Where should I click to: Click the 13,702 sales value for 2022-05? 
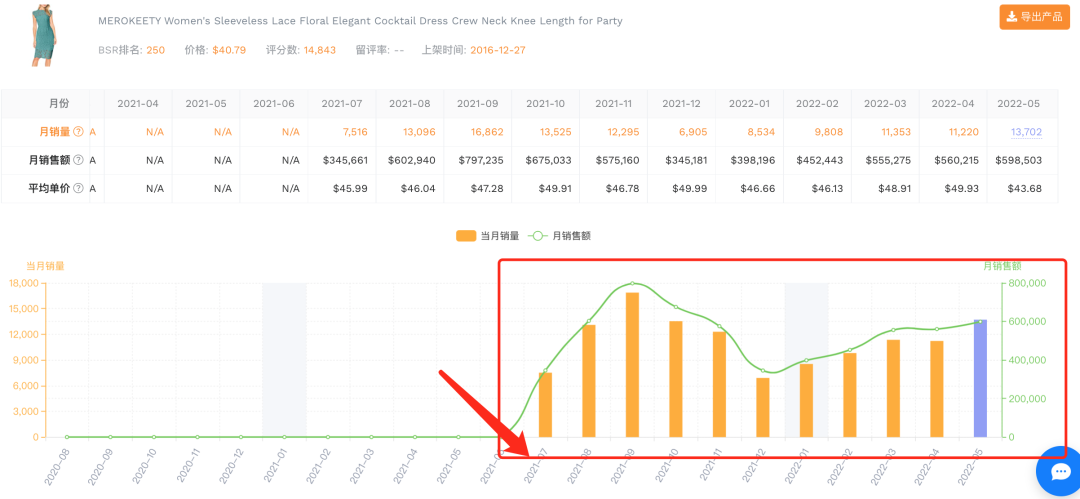(x=1026, y=132)
